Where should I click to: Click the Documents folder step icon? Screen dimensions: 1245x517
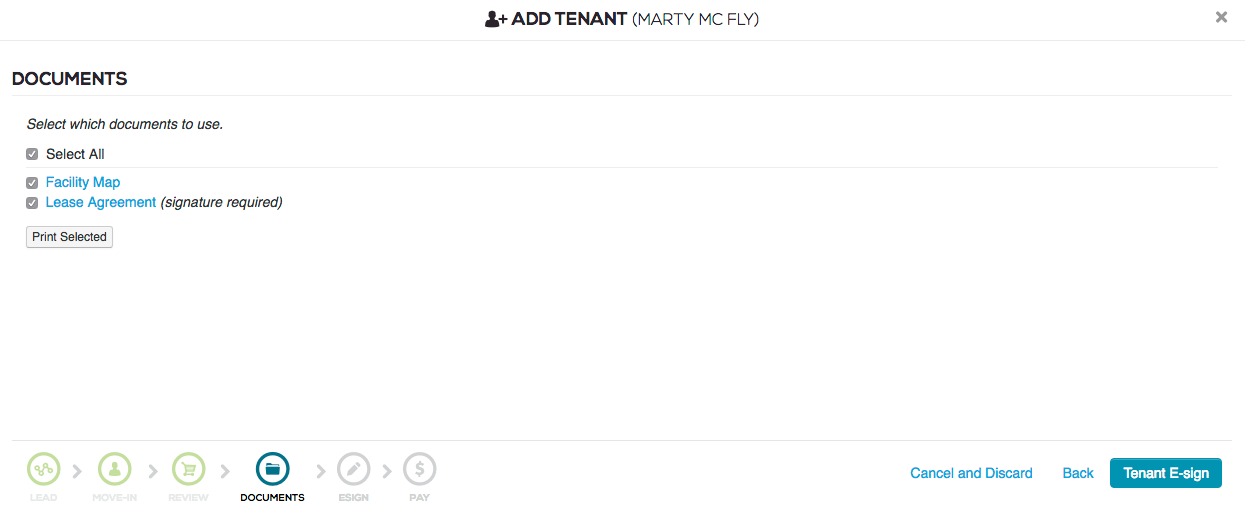272,469
